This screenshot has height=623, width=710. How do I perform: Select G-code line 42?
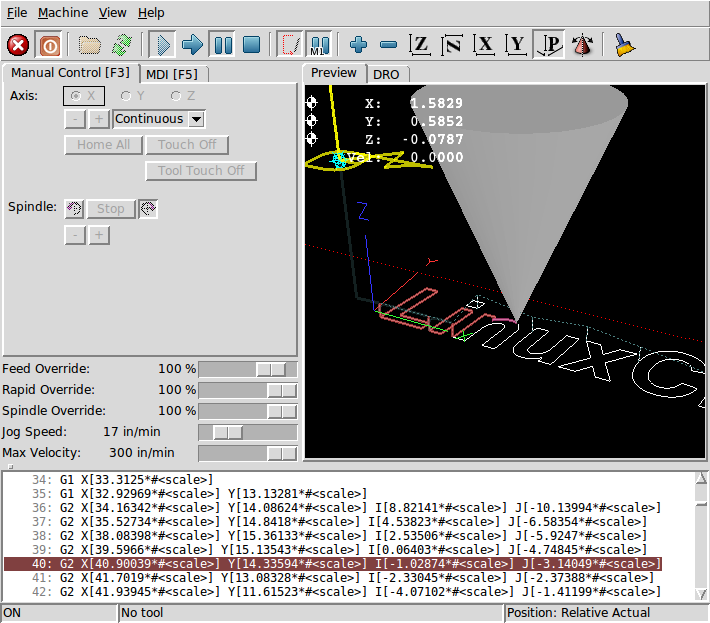(346, 592)
